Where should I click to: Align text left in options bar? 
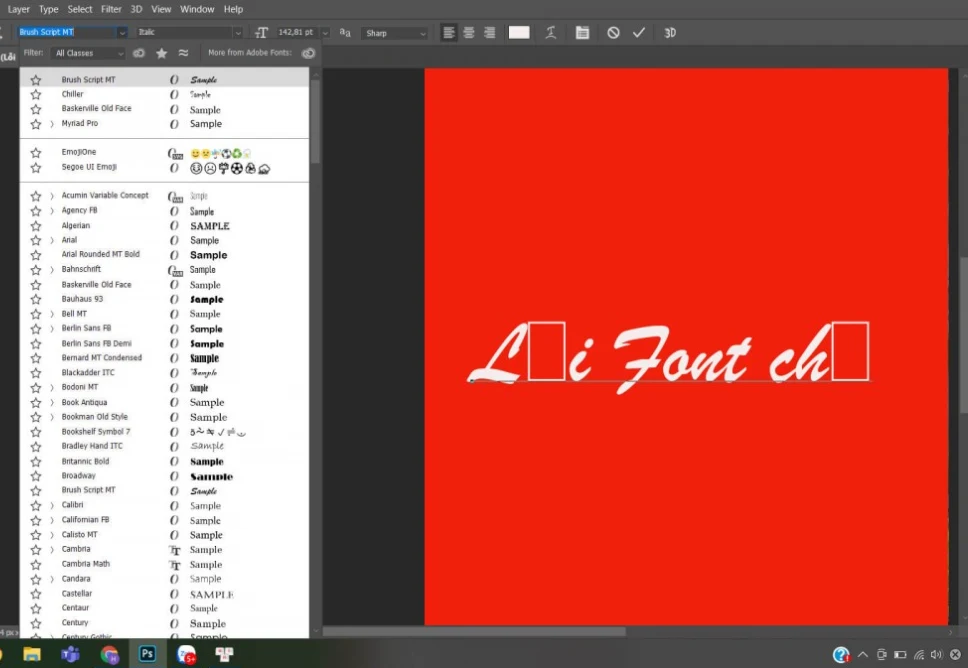point(449,33)
